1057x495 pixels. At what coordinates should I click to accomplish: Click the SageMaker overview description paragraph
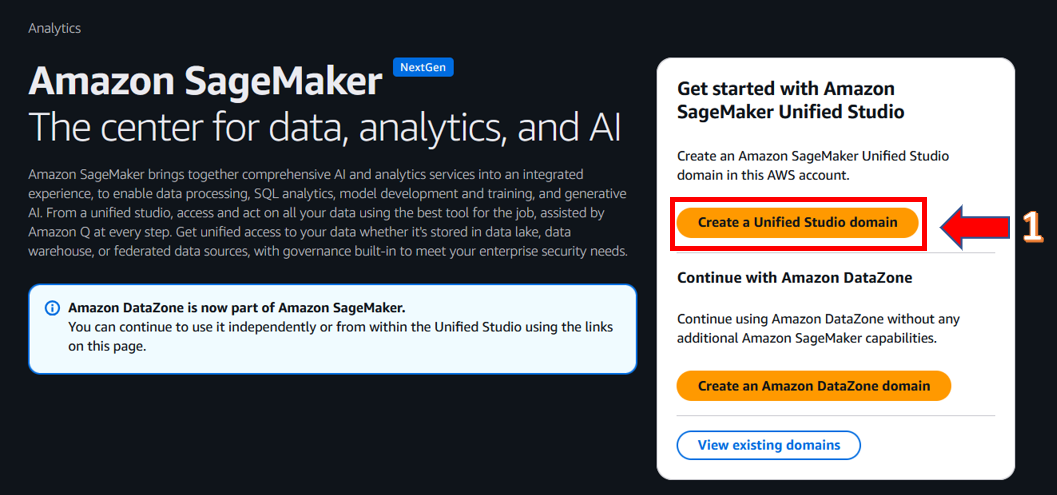coord(328,213)
